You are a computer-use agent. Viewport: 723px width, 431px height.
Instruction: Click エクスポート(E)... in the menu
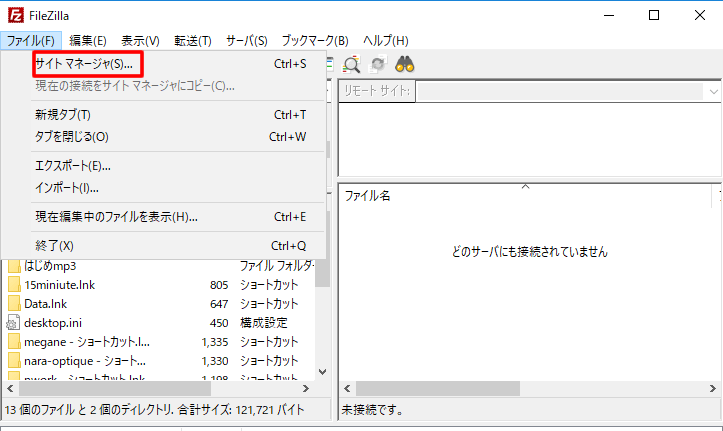click(x=73, y=166)
